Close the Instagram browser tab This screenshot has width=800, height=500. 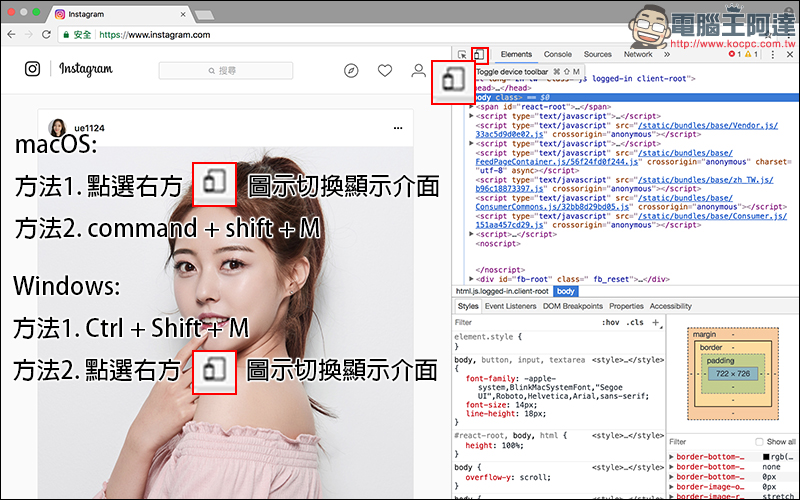tap(183, 14)
